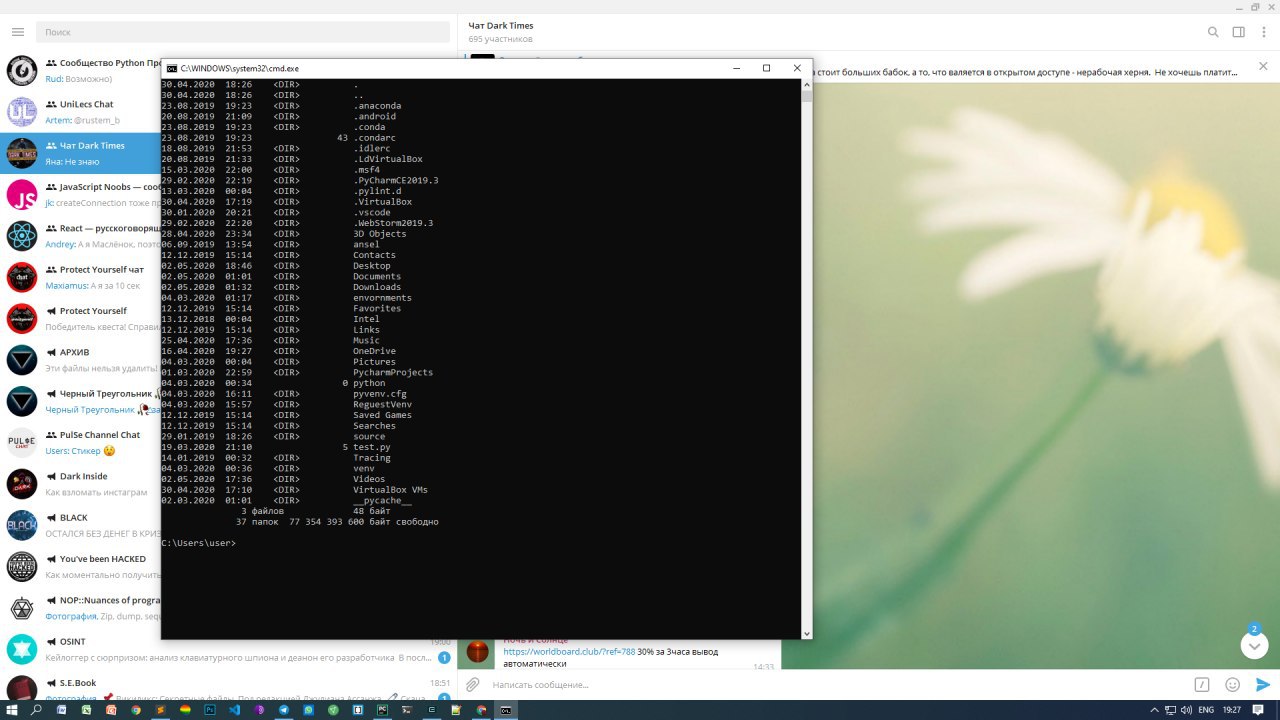
Task: Click PycharmProjects entry in cmd listing
Action: click(393, 372)
